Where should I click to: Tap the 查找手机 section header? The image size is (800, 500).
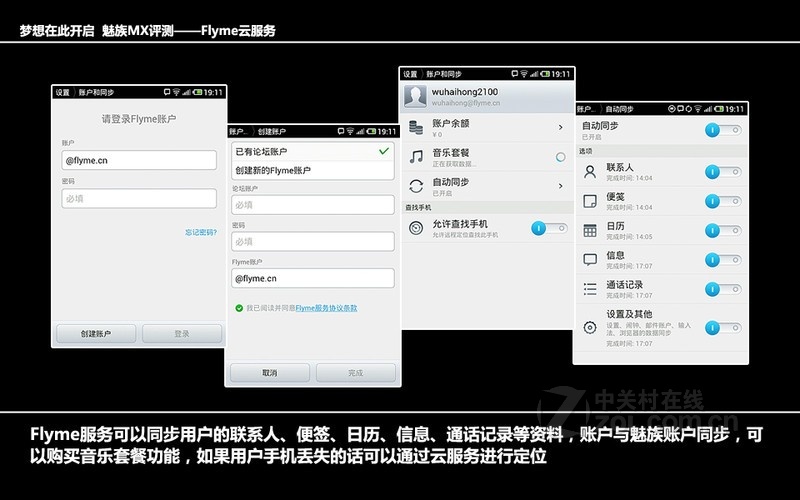click(418, 208)
